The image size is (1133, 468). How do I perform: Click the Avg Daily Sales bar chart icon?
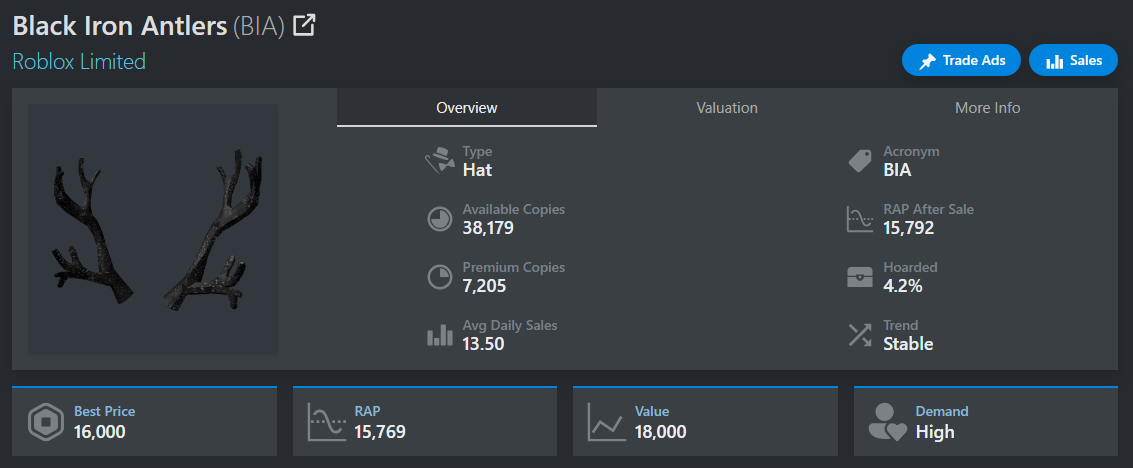[x=439, y=335]
